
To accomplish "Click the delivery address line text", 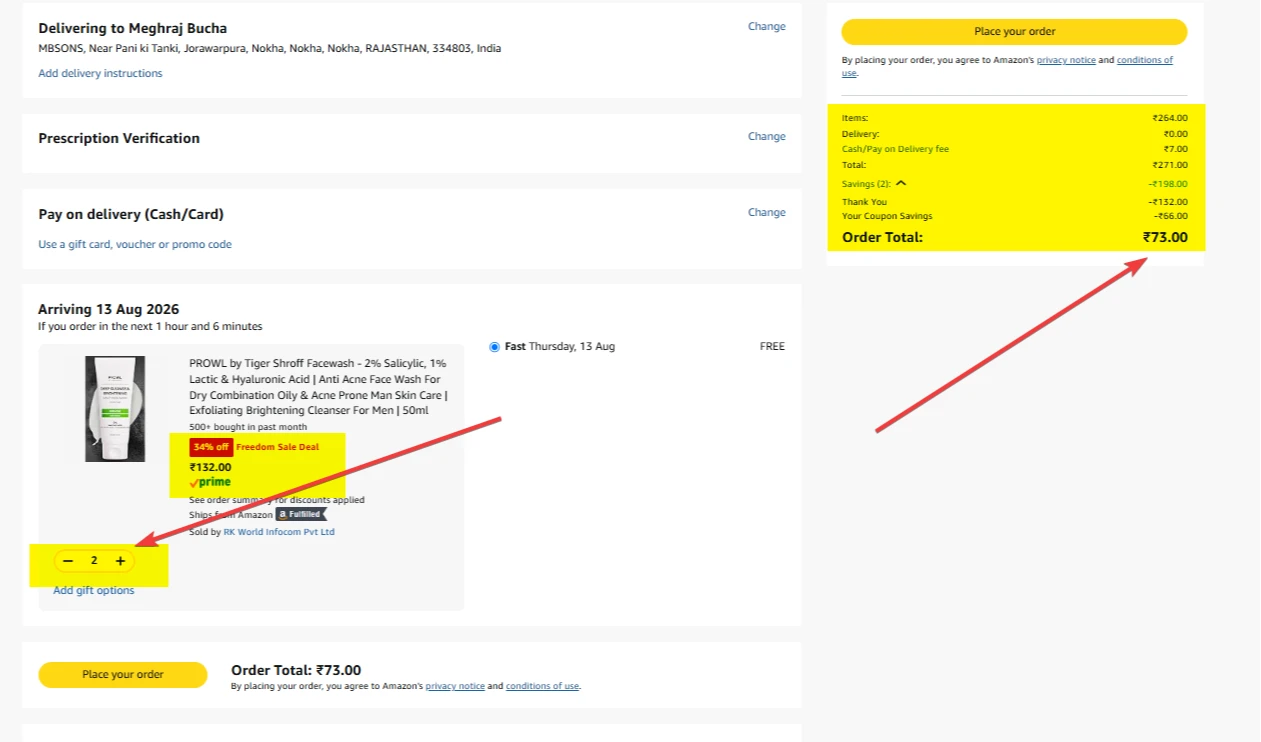I will [x=270, y=48].
